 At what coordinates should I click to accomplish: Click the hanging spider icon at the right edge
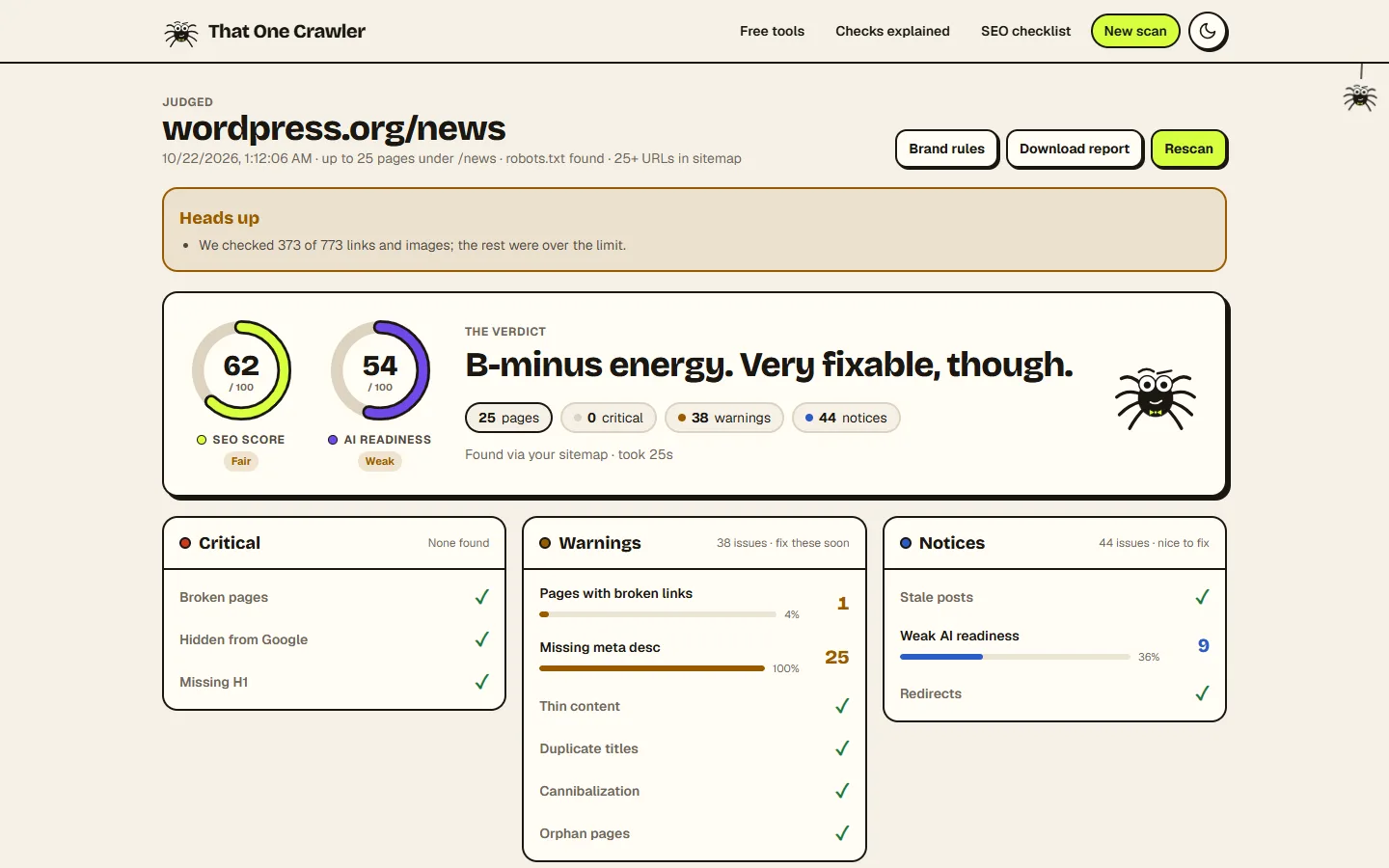tap(1360, 96)
